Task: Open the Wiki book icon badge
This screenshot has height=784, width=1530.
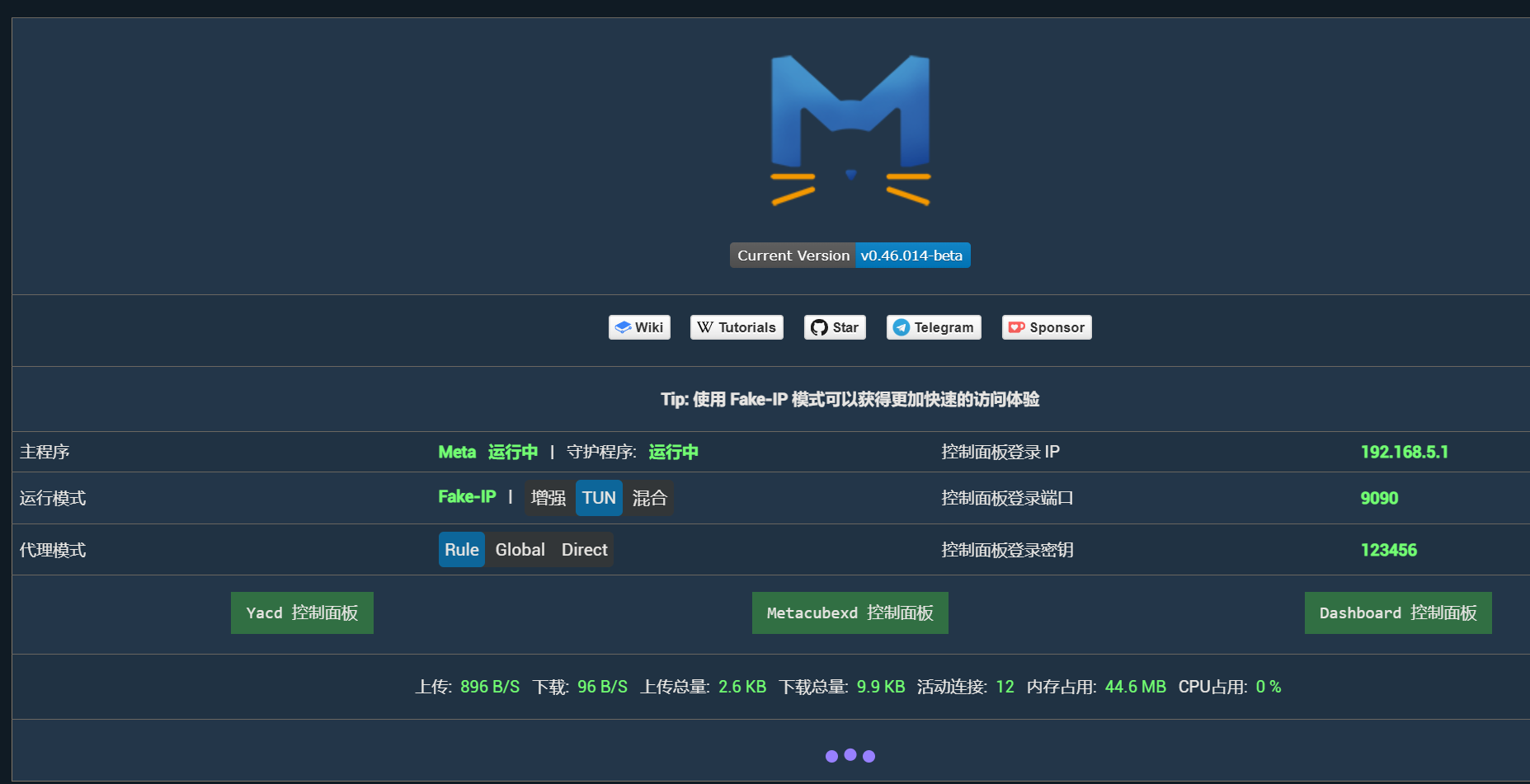Action: click(x=639, y=327)
